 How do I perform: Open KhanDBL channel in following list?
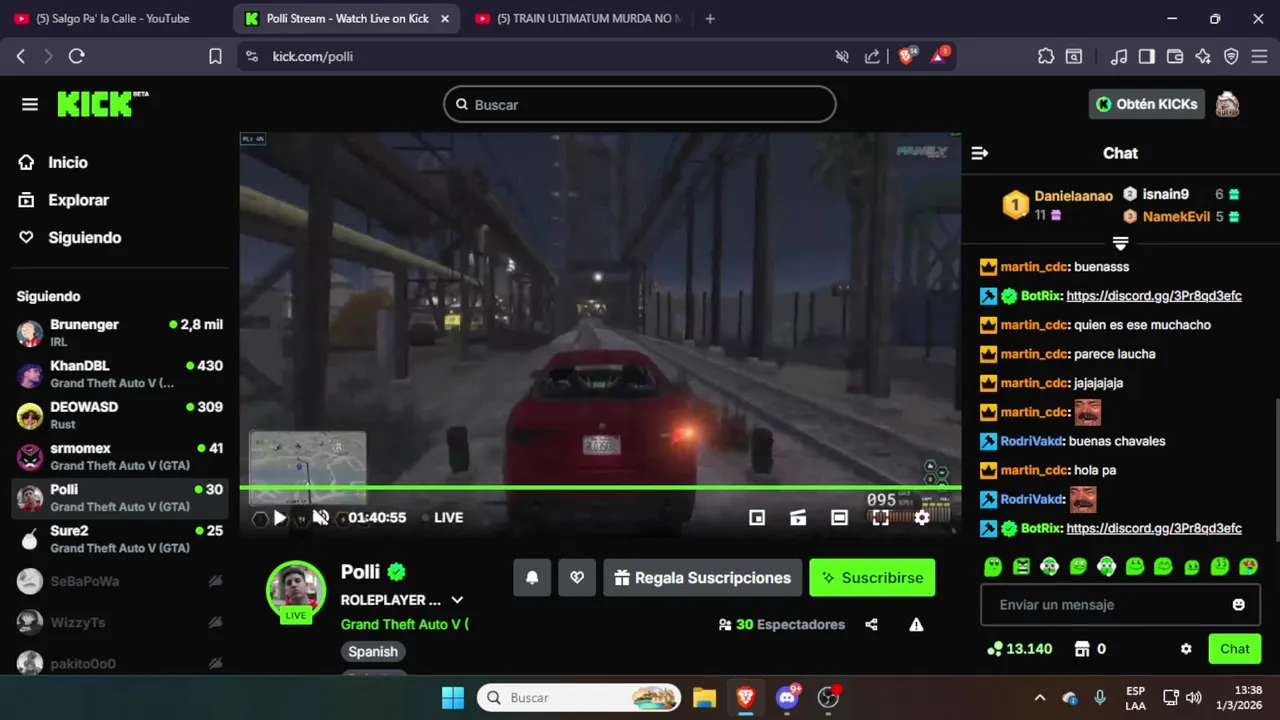click(120, 374)
